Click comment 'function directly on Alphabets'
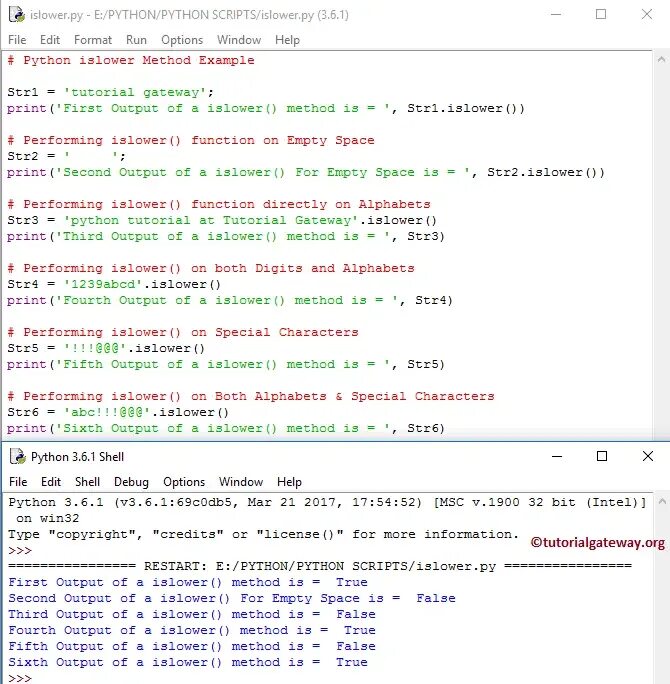670x684 pixels. [219, 204]
